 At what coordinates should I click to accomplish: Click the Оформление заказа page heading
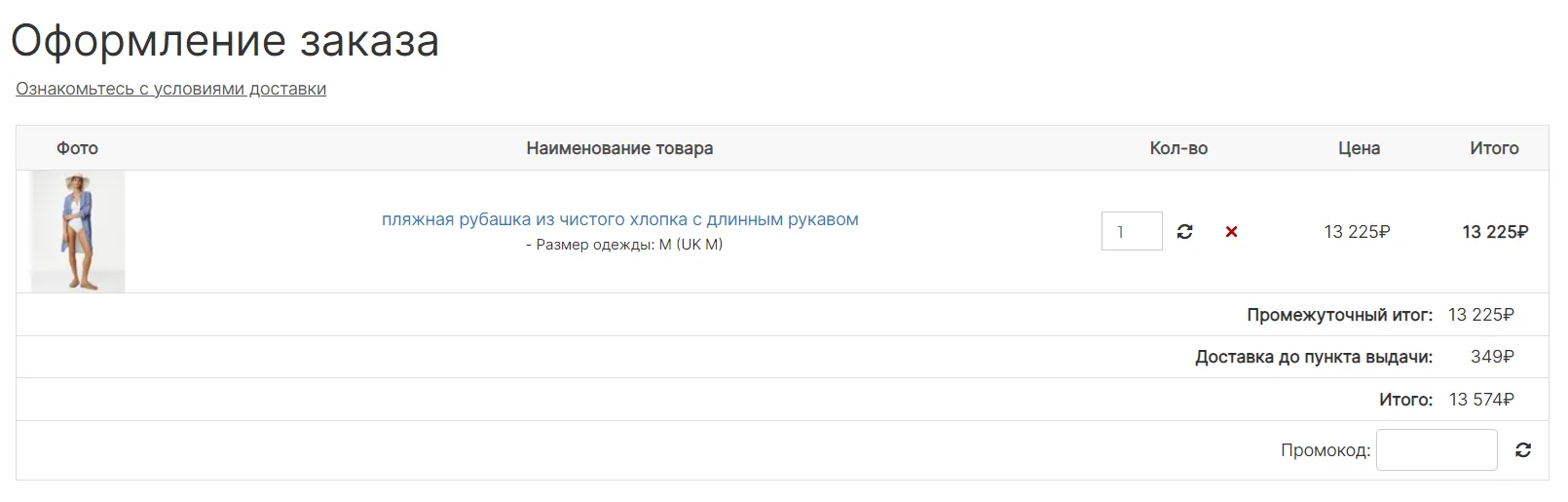click(x=225, y=41)
